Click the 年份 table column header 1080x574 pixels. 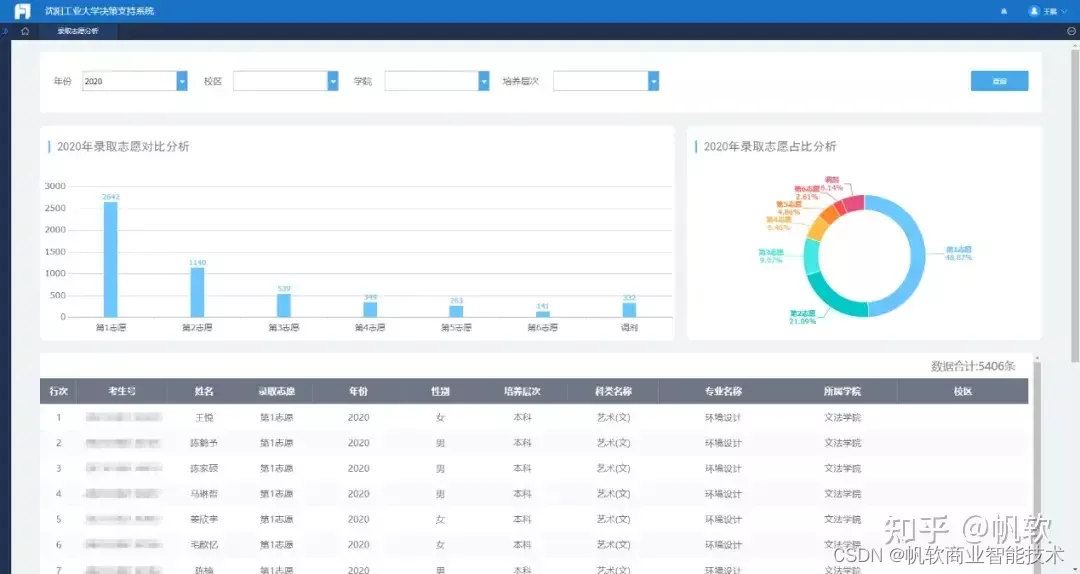358,391
